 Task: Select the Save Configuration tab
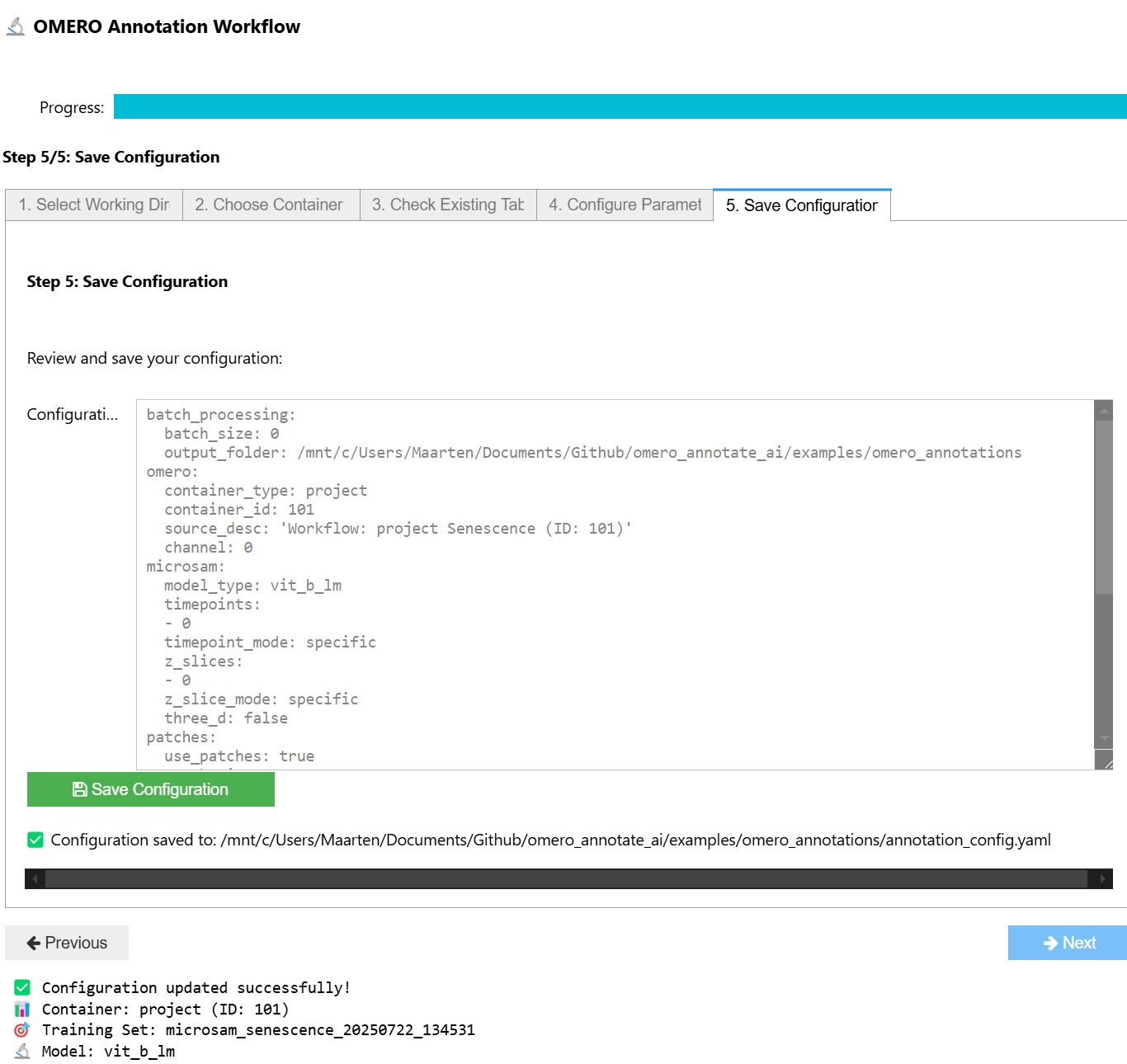(x=801, y=205)
